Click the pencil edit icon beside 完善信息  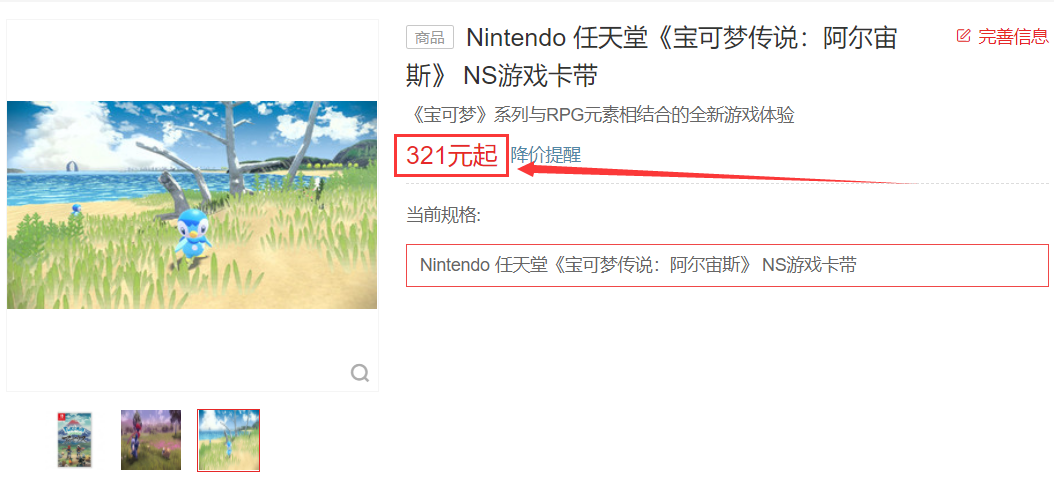coord(963,36)
